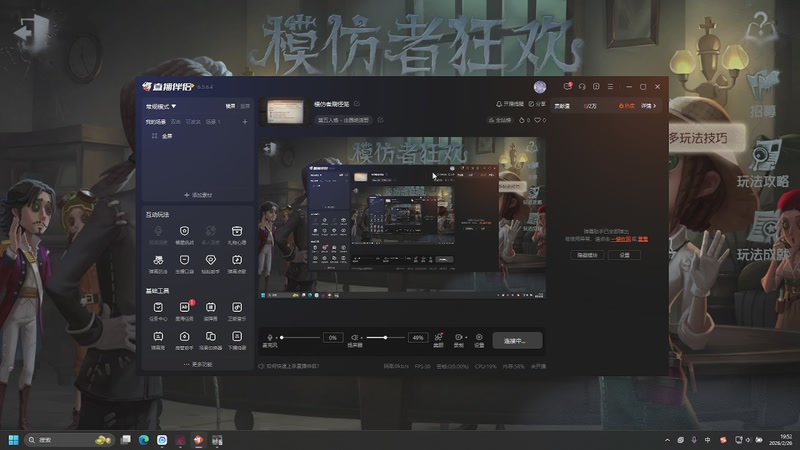
Task: Click the orange 一键修复 repair link
Action: pyautogui.click(x=620, y=239)
